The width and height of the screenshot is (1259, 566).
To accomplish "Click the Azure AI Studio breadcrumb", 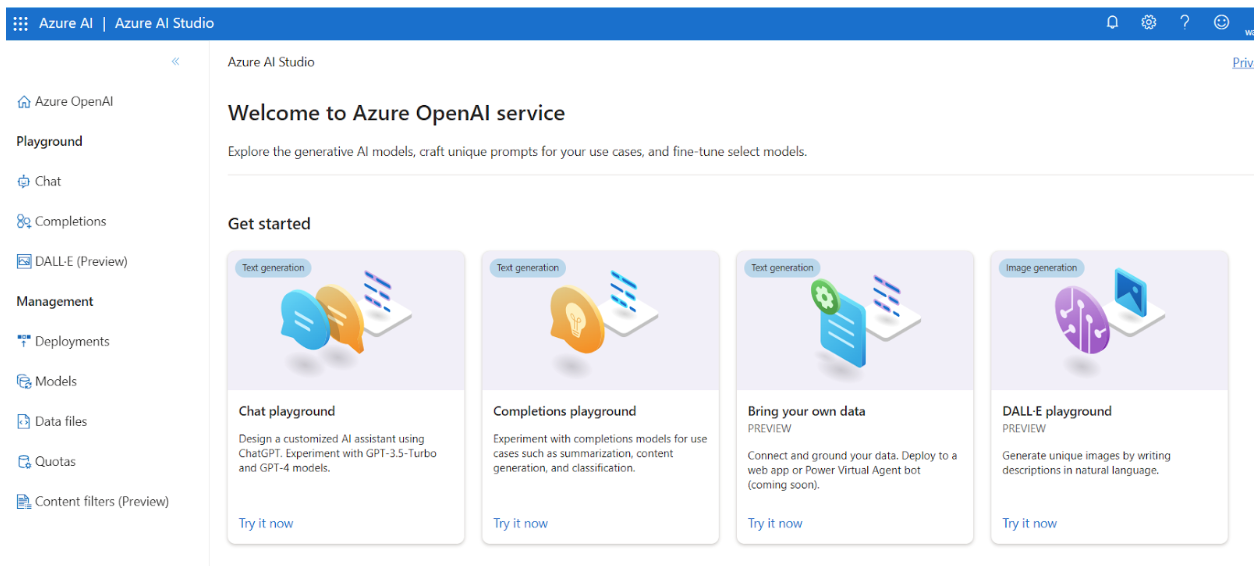I will point(271,62).
